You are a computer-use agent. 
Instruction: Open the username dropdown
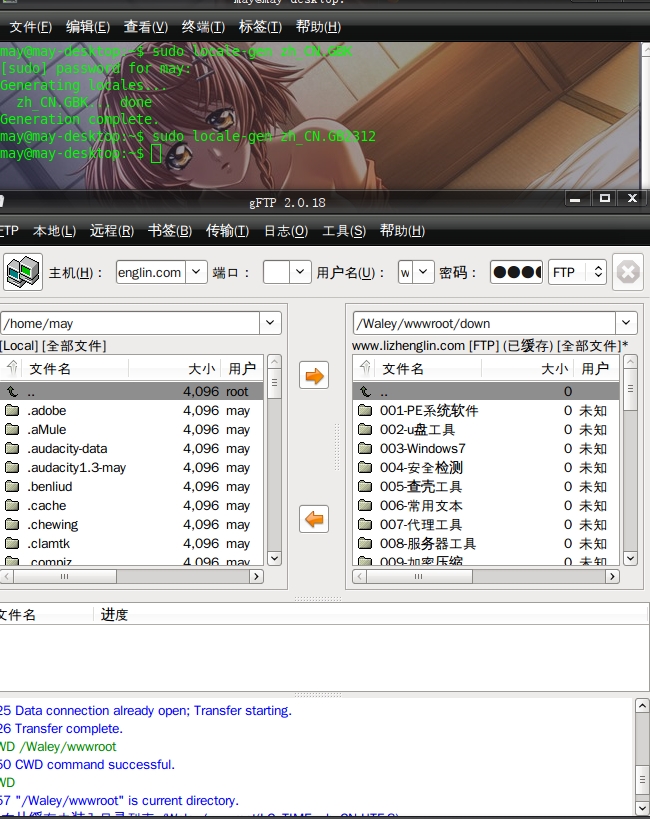click(x=423, y=272)
